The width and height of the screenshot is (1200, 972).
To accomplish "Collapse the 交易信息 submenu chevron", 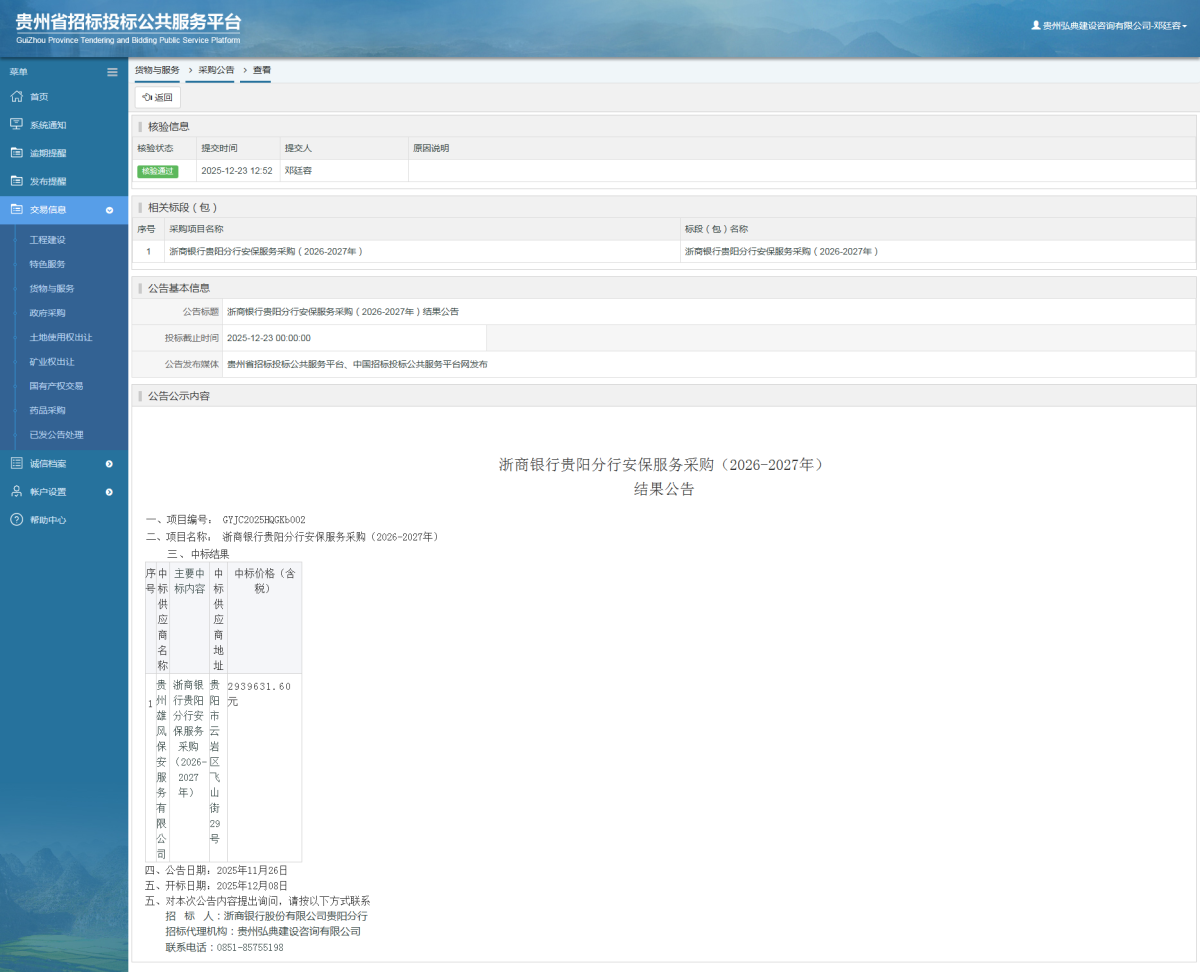I will click(x=109, y=209).
